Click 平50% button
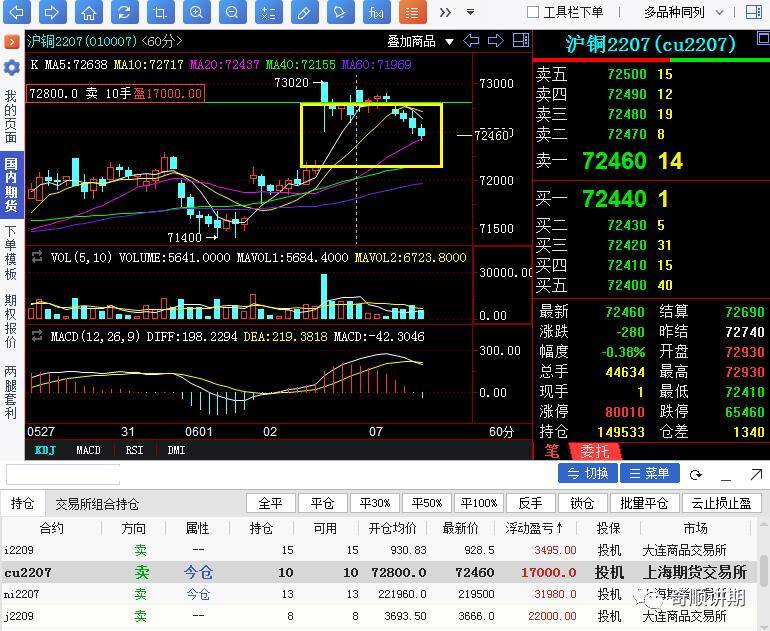770x631 pixels. pos(427,503)
